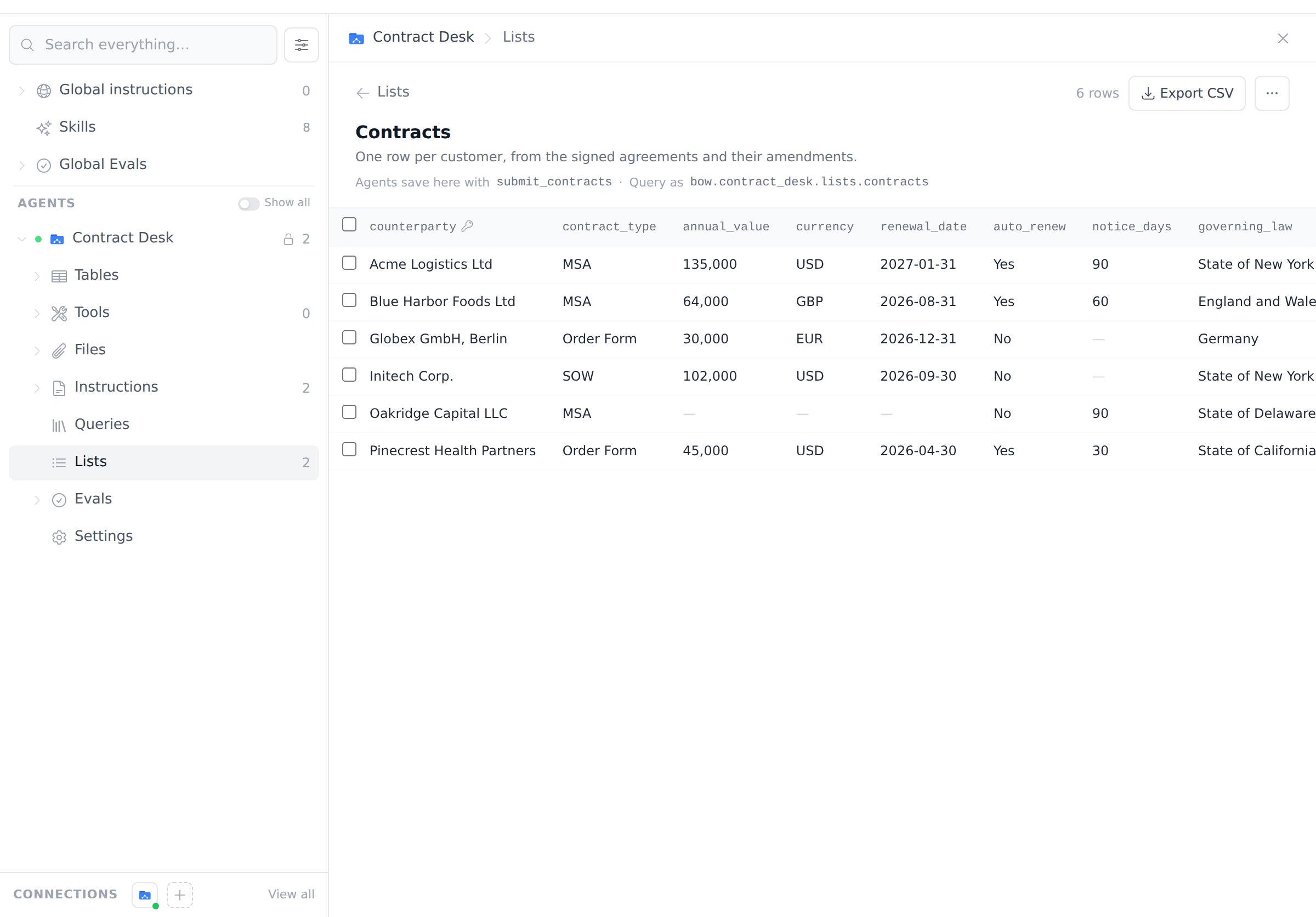Click the key icon beside counterparty header
This screenshot has width=1316, height=917.
pos(467,225)
